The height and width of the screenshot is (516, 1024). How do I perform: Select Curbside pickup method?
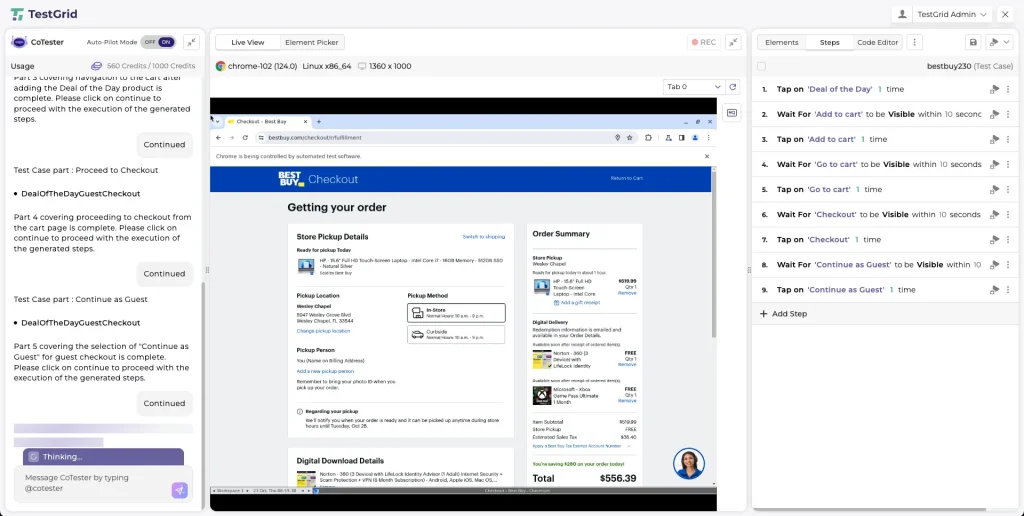coord(456,334)
